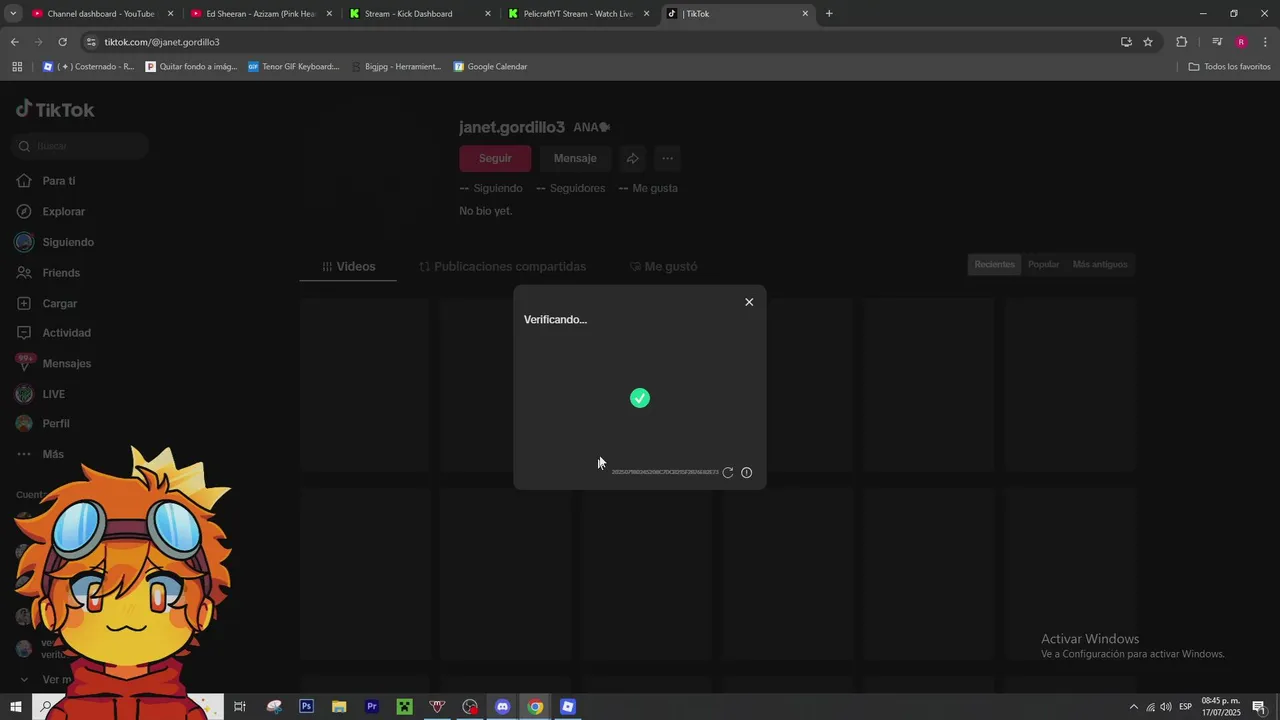Open media controls icon in toolbar
Image resolution: width=1280 pixels, height=720 pixels.
[x=1217, y=42]
